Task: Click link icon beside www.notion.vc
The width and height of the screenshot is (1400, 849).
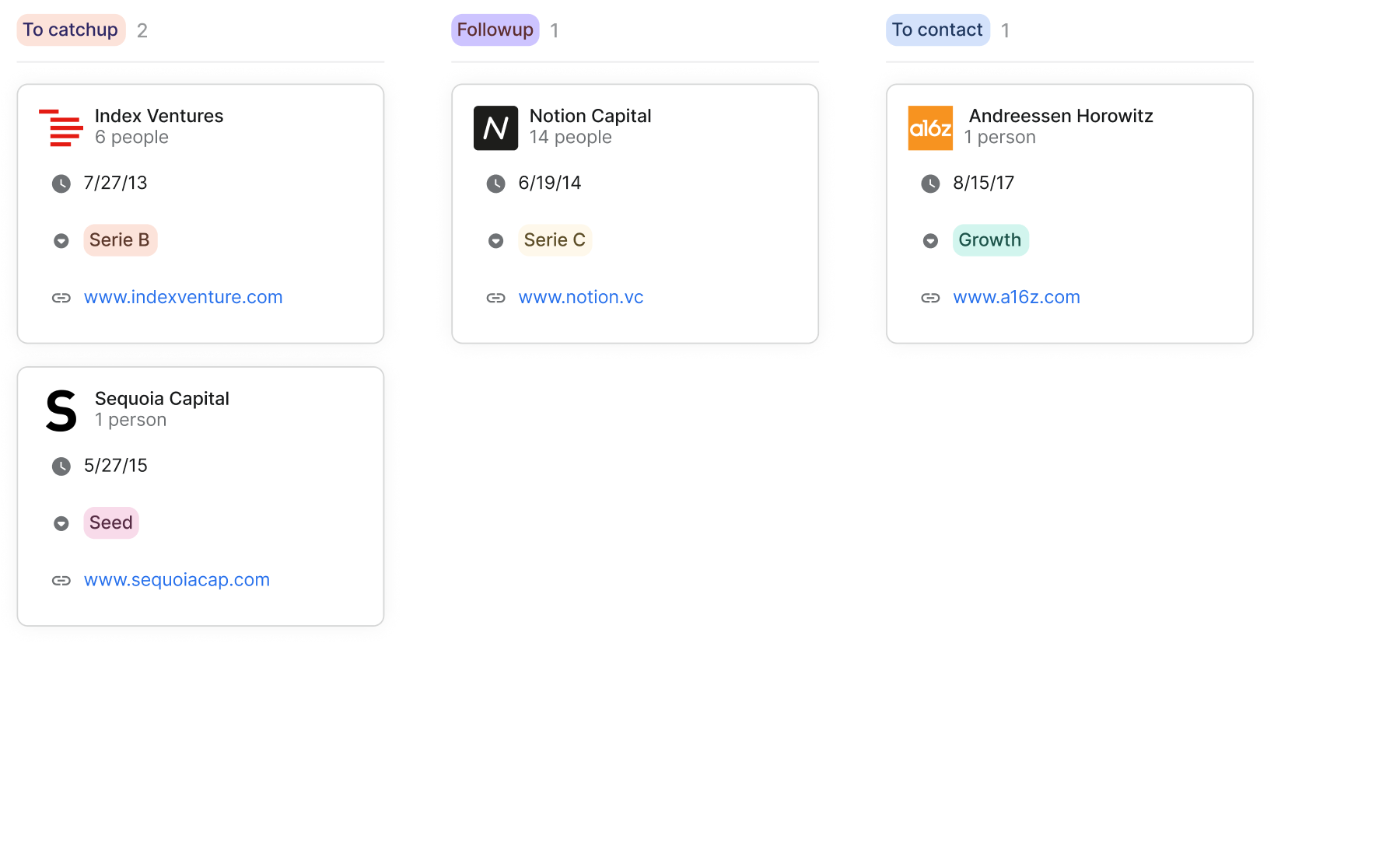Action: pos(495,298)
